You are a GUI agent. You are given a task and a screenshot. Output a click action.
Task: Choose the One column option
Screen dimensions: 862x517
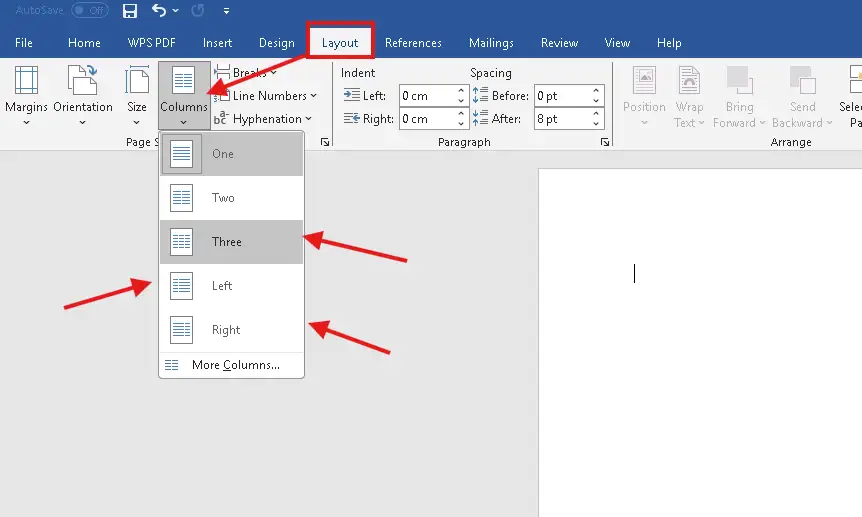click(x=231, y=154)
